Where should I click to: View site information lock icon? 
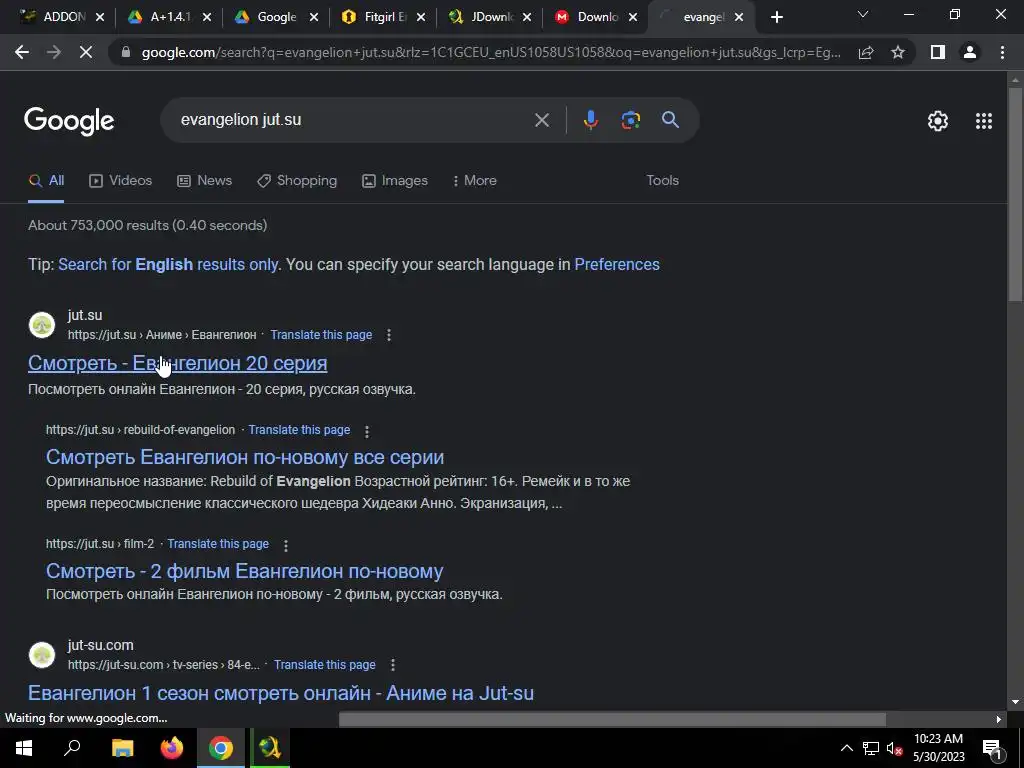click(126, 52)
